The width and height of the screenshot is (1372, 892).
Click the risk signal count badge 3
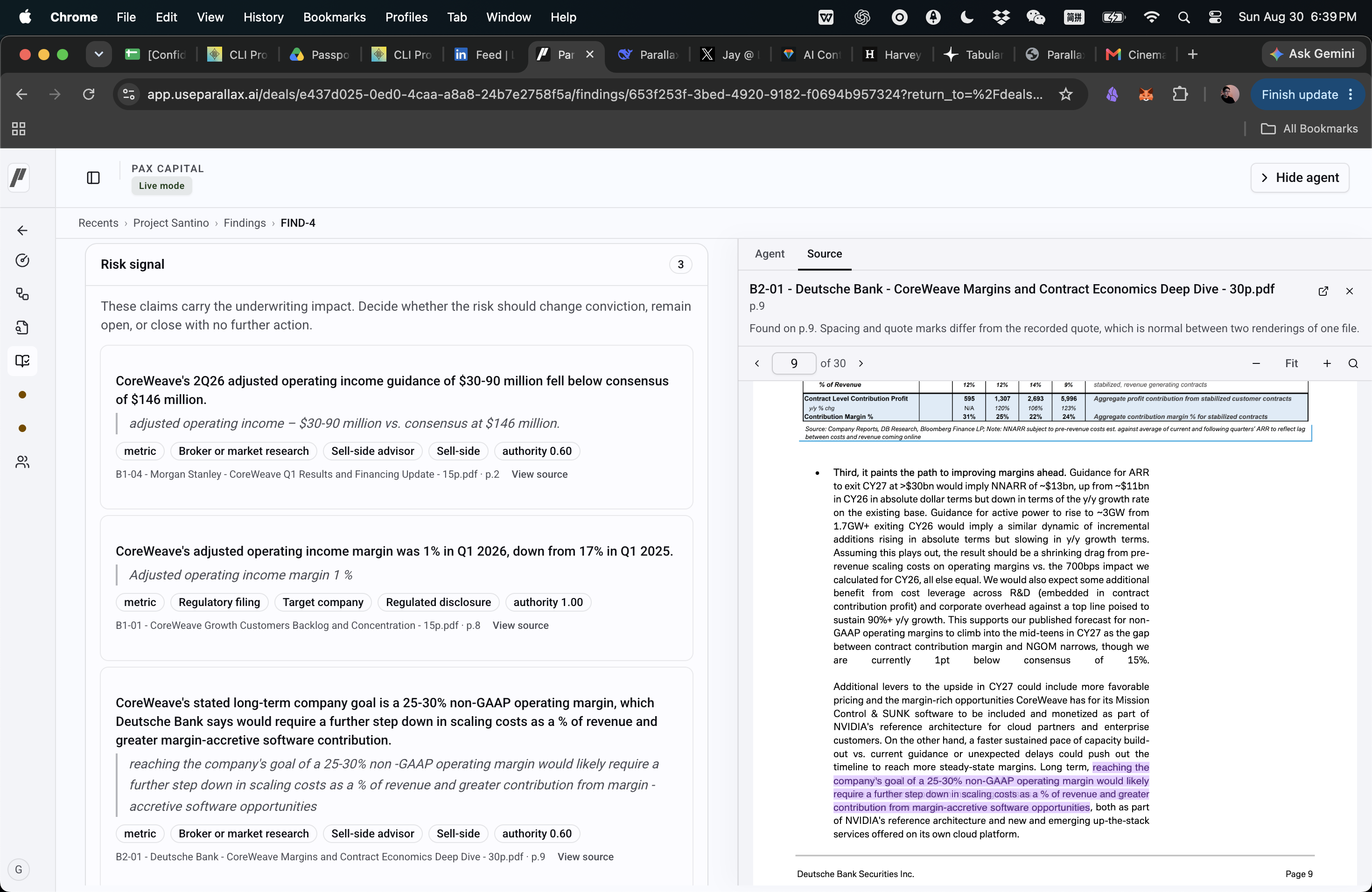[680, 264]
